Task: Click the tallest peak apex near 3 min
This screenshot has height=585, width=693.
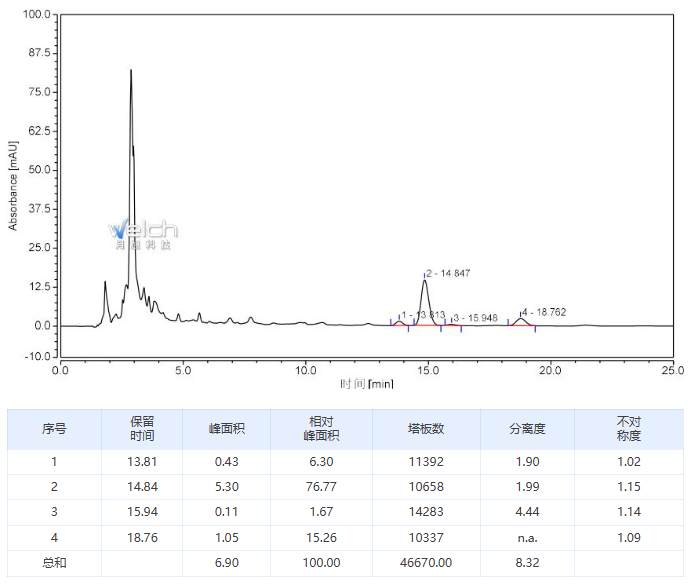Action: [130, 71]
